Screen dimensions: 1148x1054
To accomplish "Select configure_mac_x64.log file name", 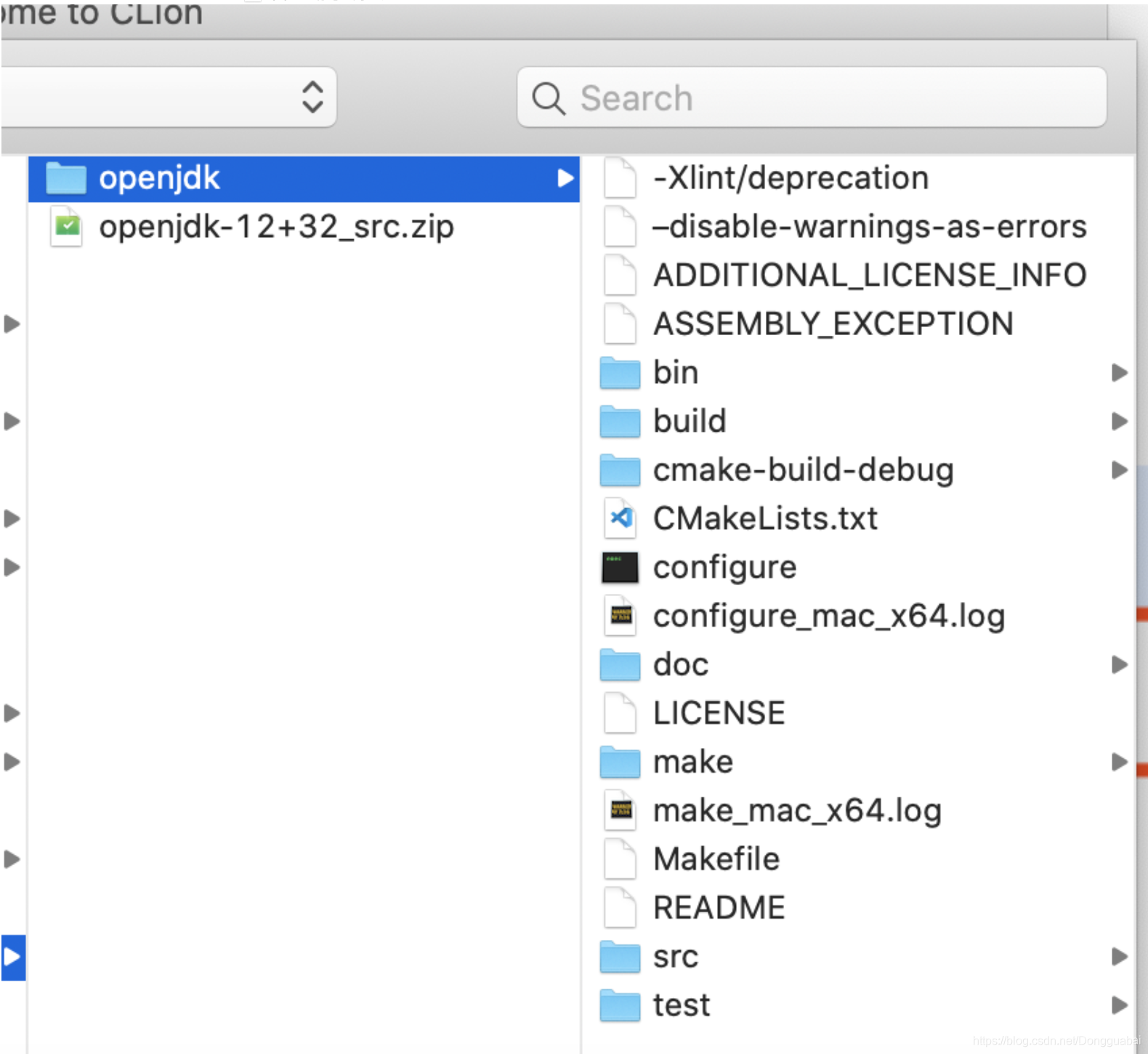I will tap(829, 616).
